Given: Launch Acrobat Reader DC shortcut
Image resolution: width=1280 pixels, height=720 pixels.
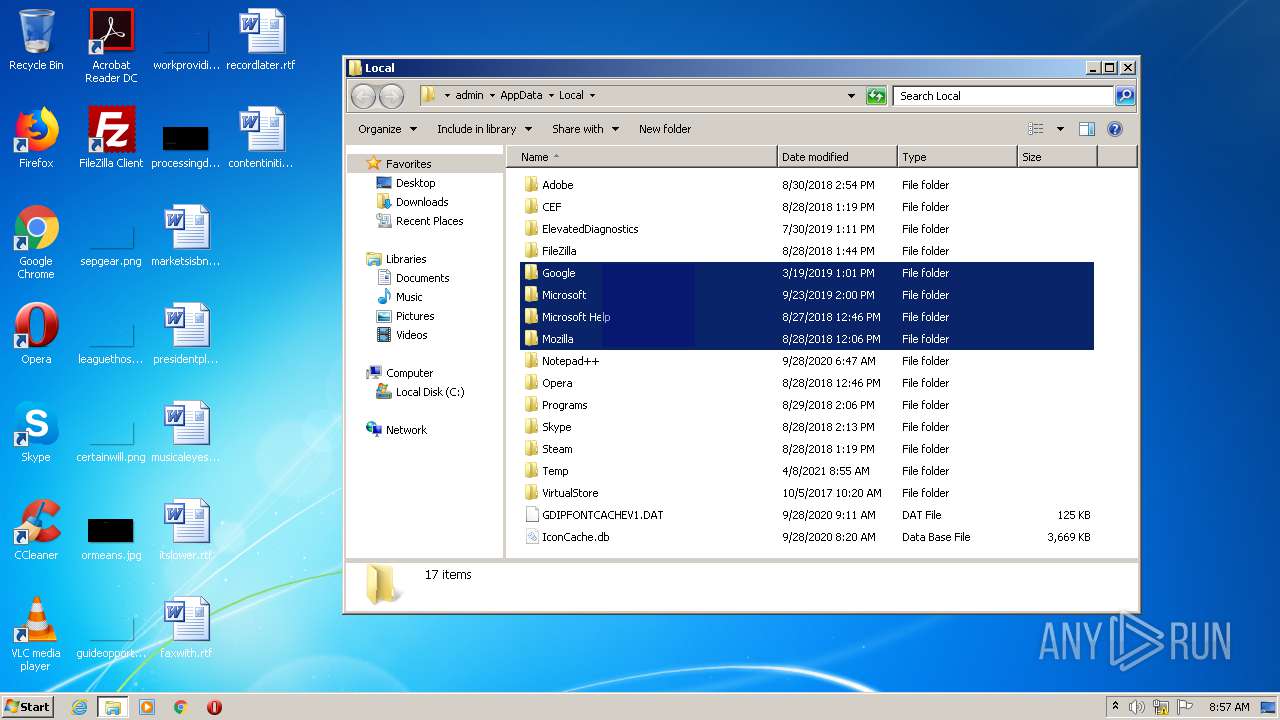Looking at the screenshot, I should click(x=111, y=46).
